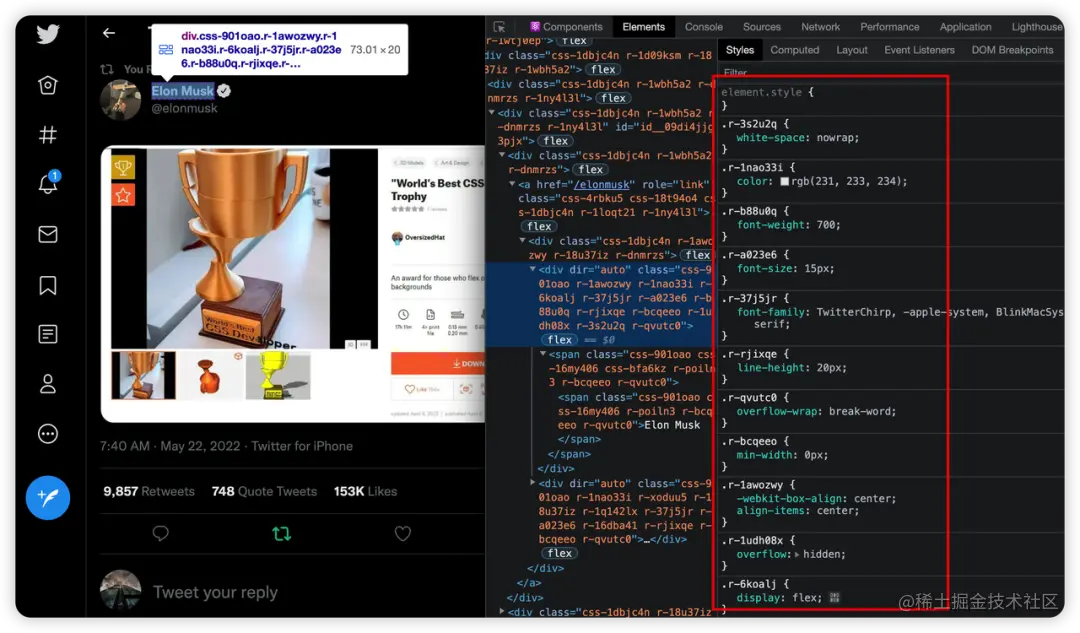Screen dimensions: 1080x633
Task: Open the Messages envelope icon
Action: pos(47,235)
